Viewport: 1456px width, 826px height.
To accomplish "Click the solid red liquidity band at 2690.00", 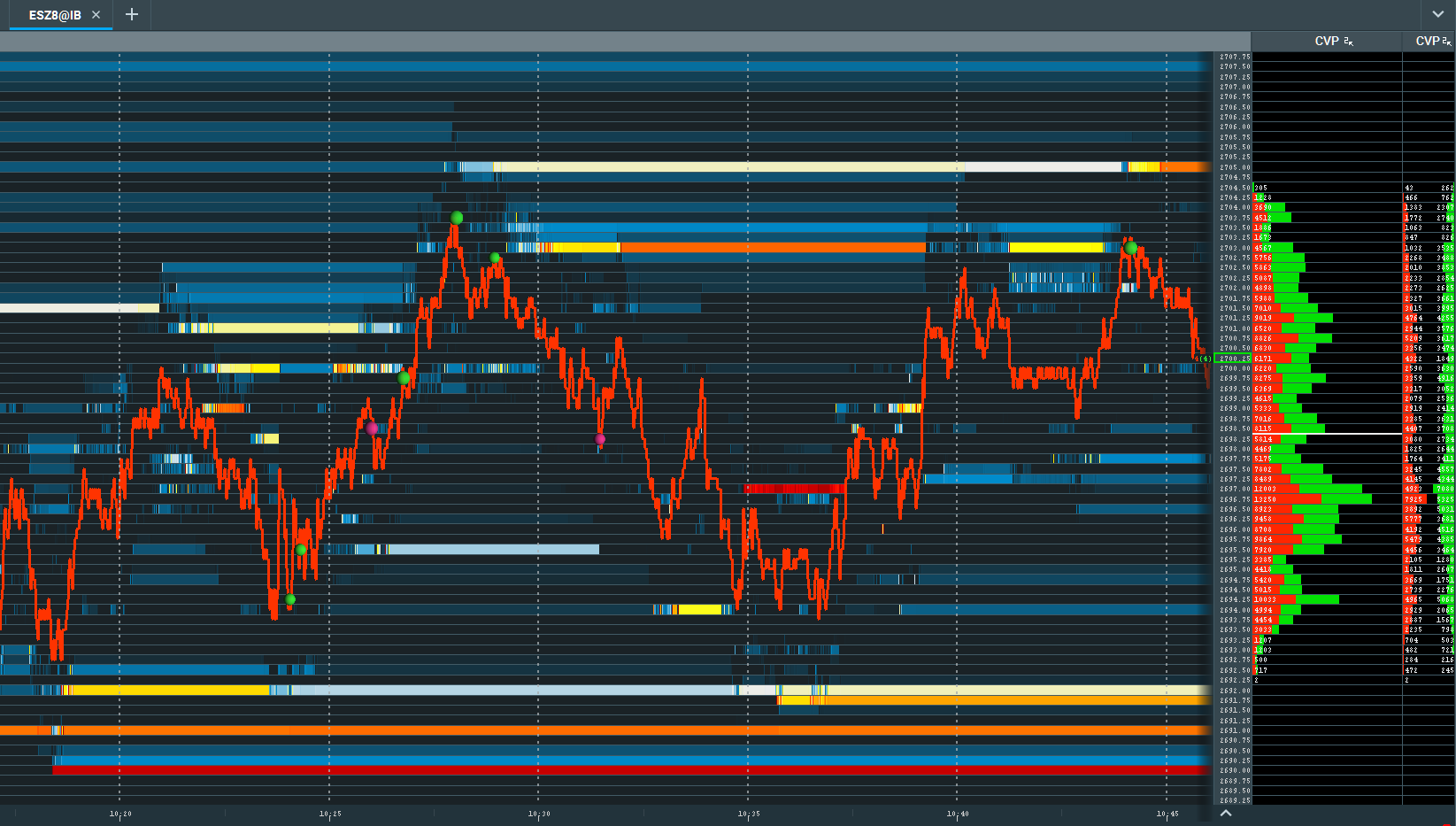I will [620, 771].
